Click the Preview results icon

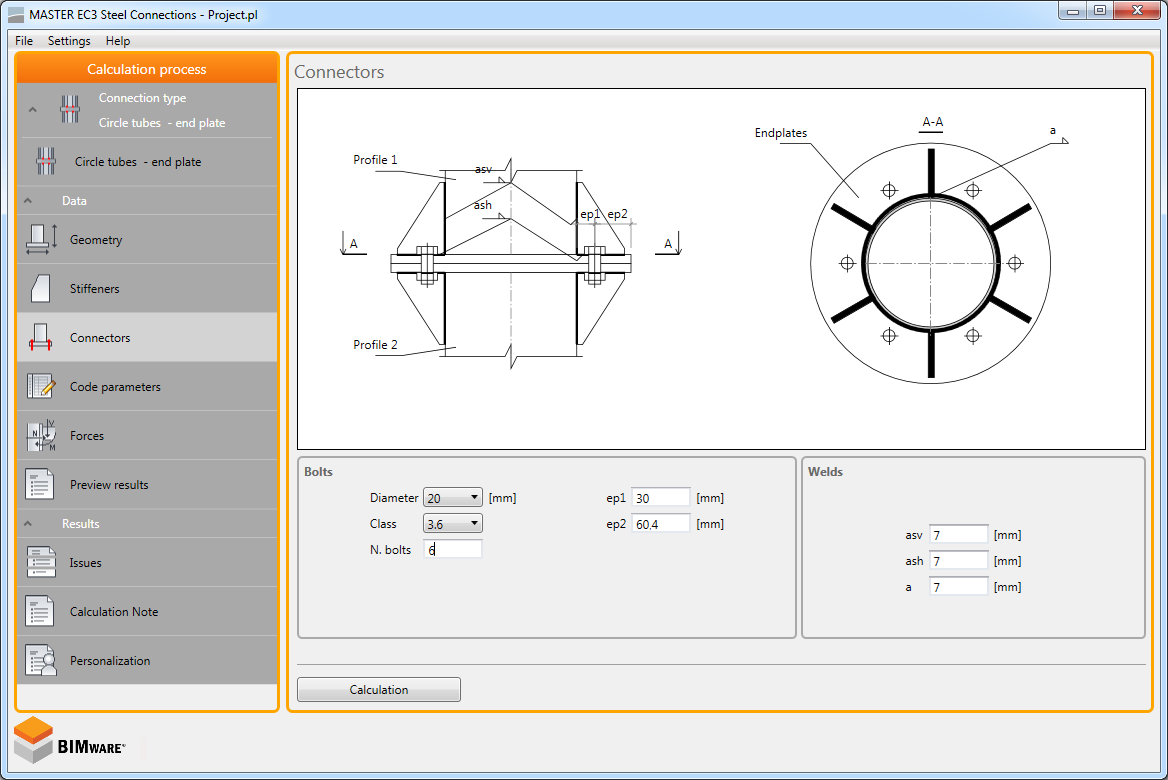[41, 485]
